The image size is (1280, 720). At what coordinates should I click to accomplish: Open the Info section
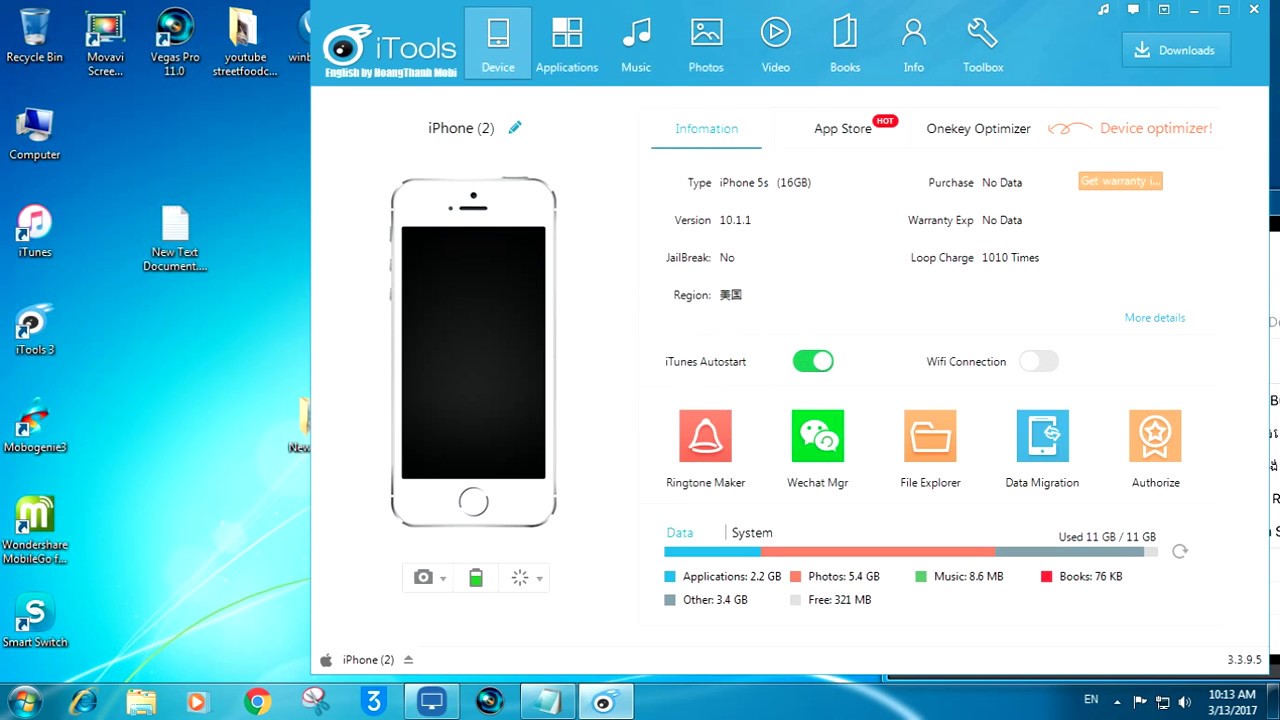pyautogui.click(x=913, y=44)
